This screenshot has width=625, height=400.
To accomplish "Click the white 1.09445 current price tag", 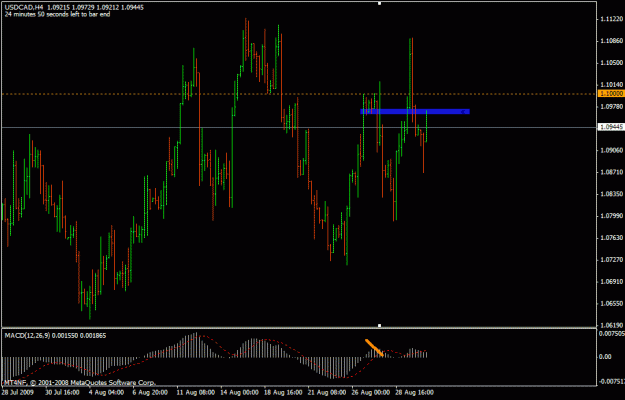I will (611, 127).
